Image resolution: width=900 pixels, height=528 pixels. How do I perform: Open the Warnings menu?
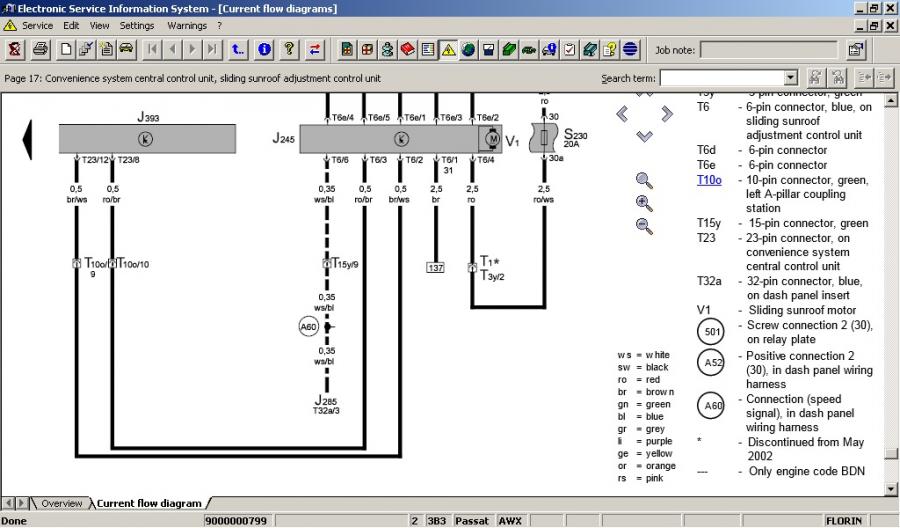pyautogui.click(x=187, y=25)
